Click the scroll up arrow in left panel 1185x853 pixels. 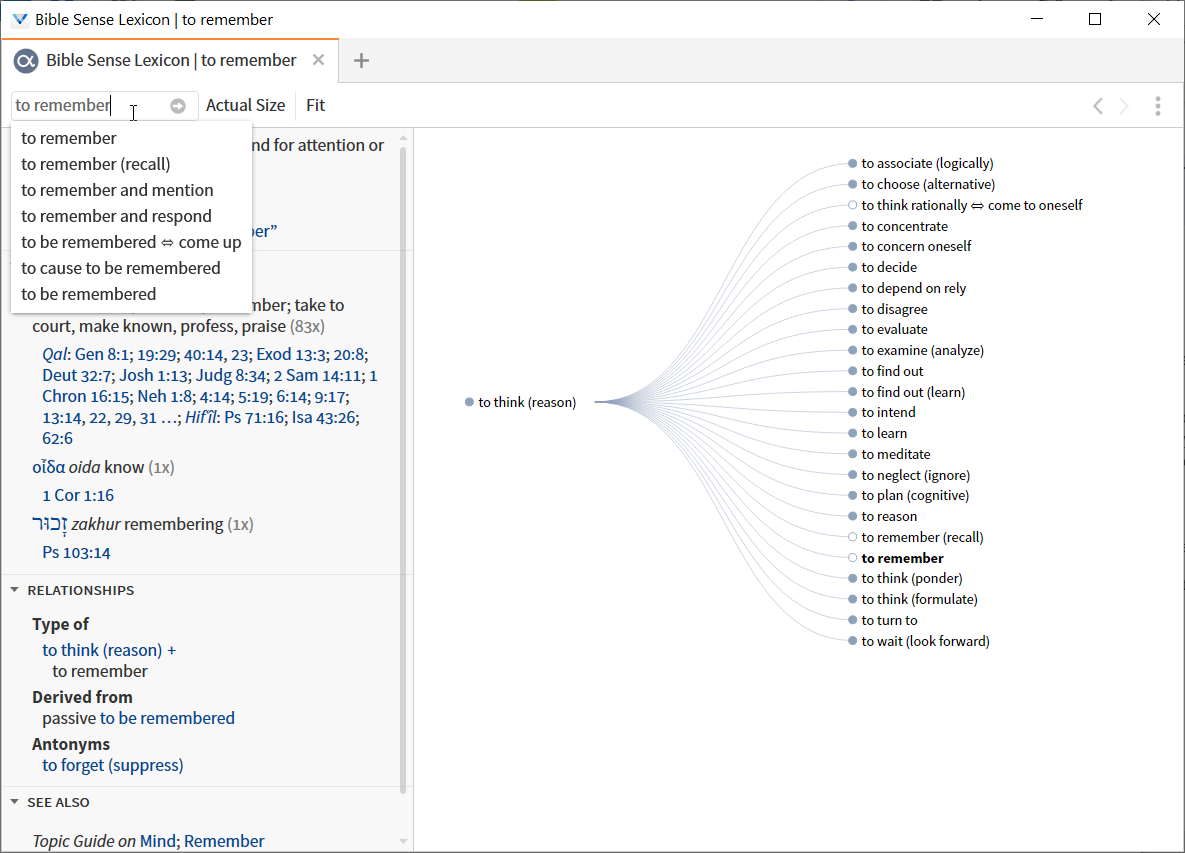pos(403,138)
